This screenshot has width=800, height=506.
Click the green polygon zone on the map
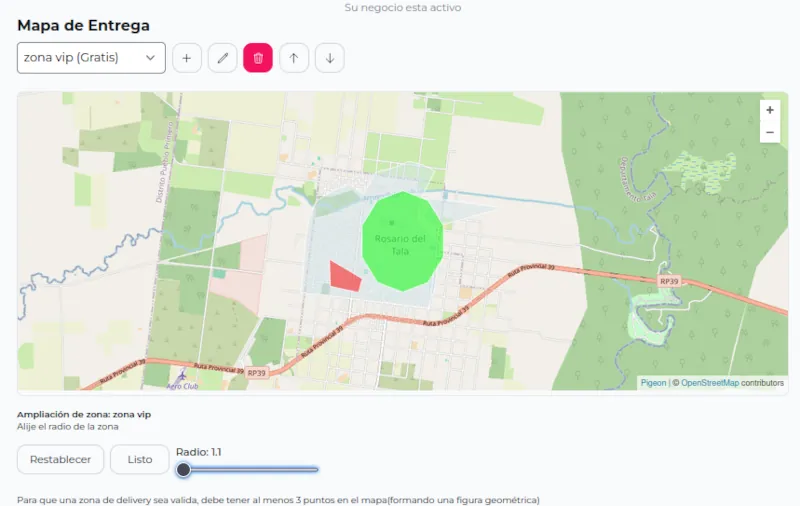(403, 241)
